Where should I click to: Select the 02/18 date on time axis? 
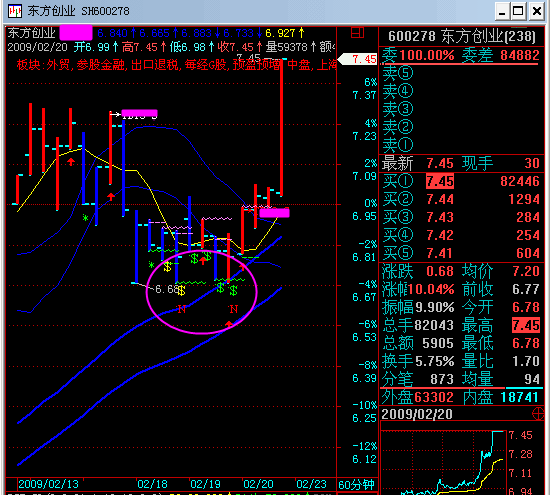(x=152, y=484)
